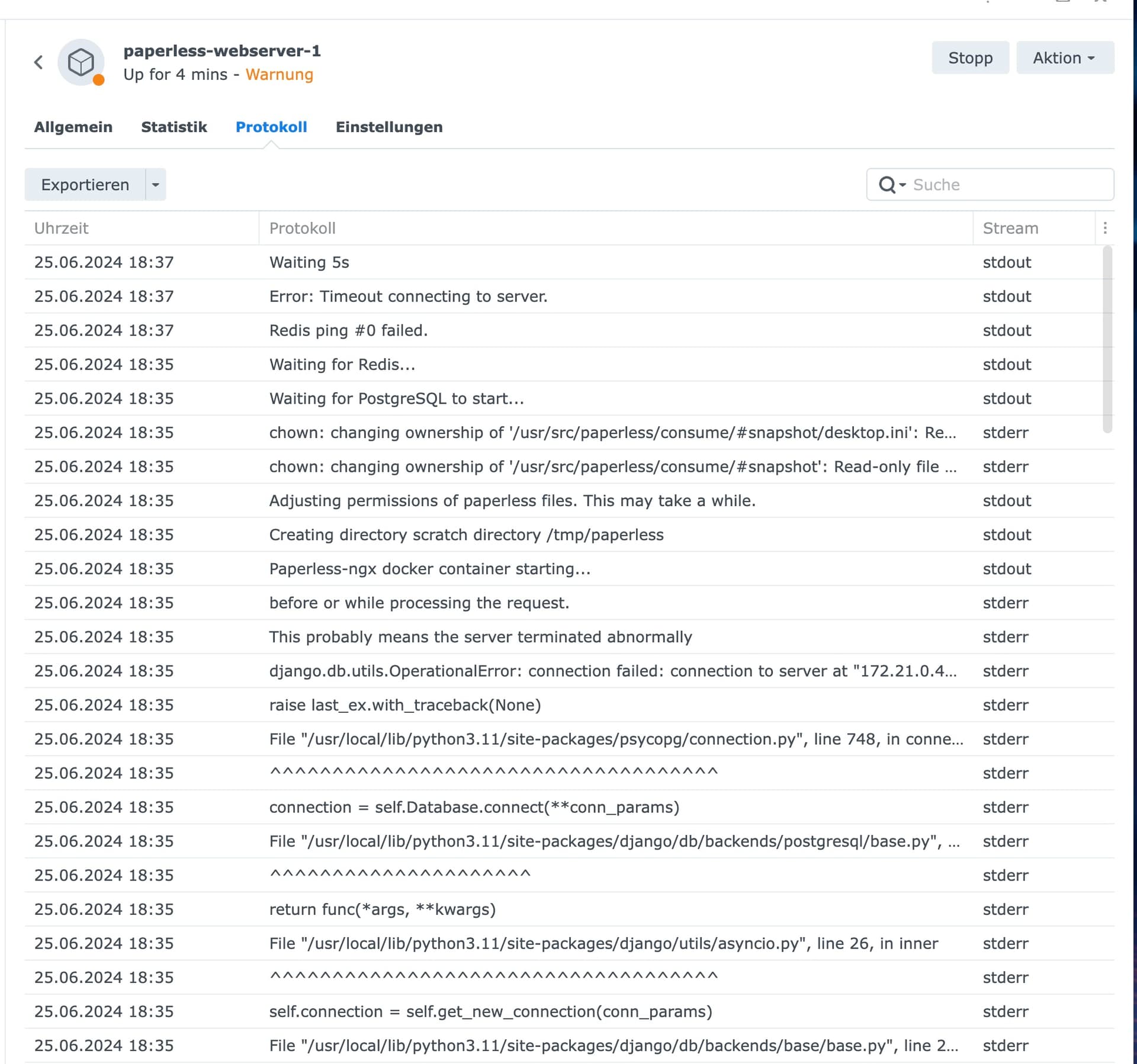Select the 'Waiting 5s' log row
This screenshot has height=1064, width=1137.
tap(569, 262)
